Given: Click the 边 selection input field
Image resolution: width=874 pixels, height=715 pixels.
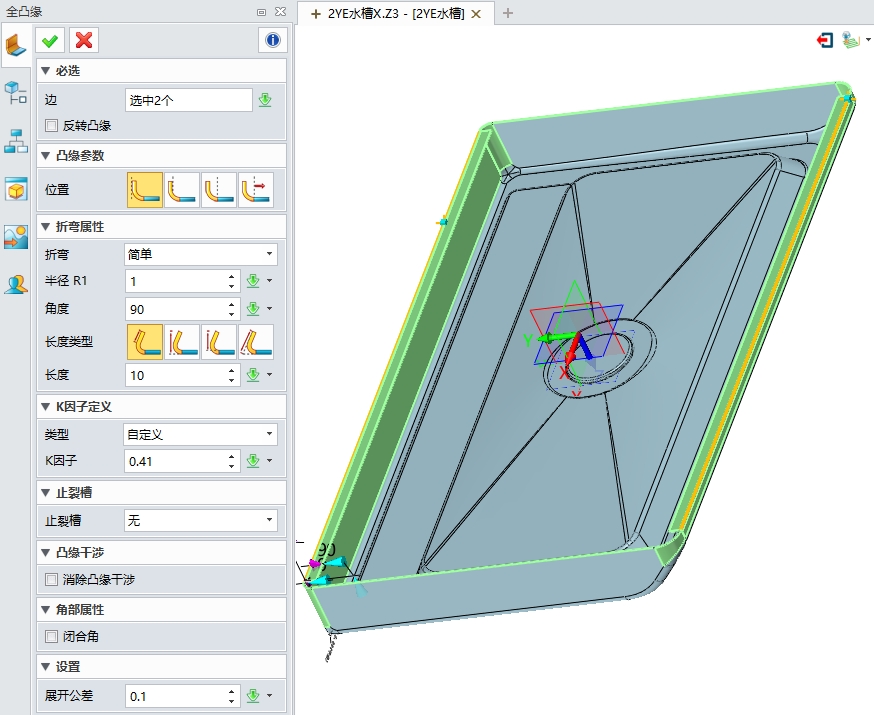Looking at the screenshot, I should (188, 100).
